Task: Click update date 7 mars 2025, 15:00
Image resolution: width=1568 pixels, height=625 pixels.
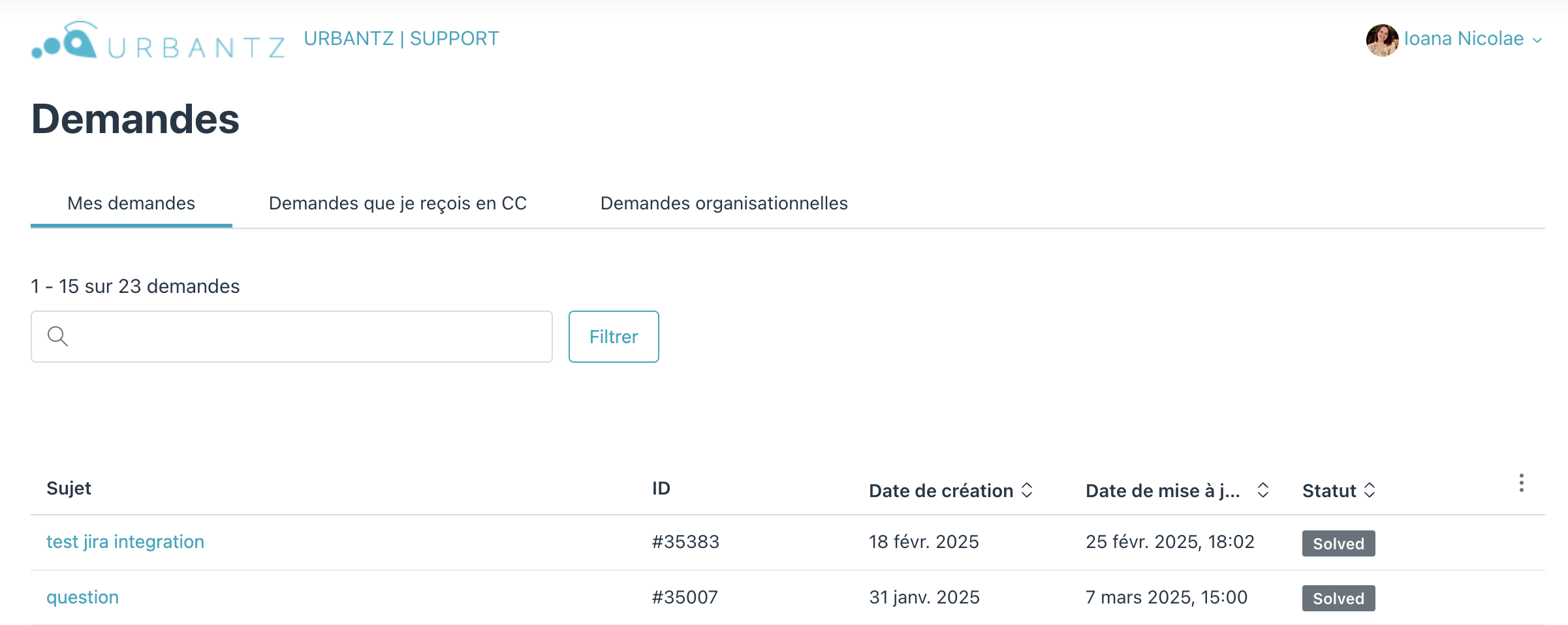Action: [1167, 597]
